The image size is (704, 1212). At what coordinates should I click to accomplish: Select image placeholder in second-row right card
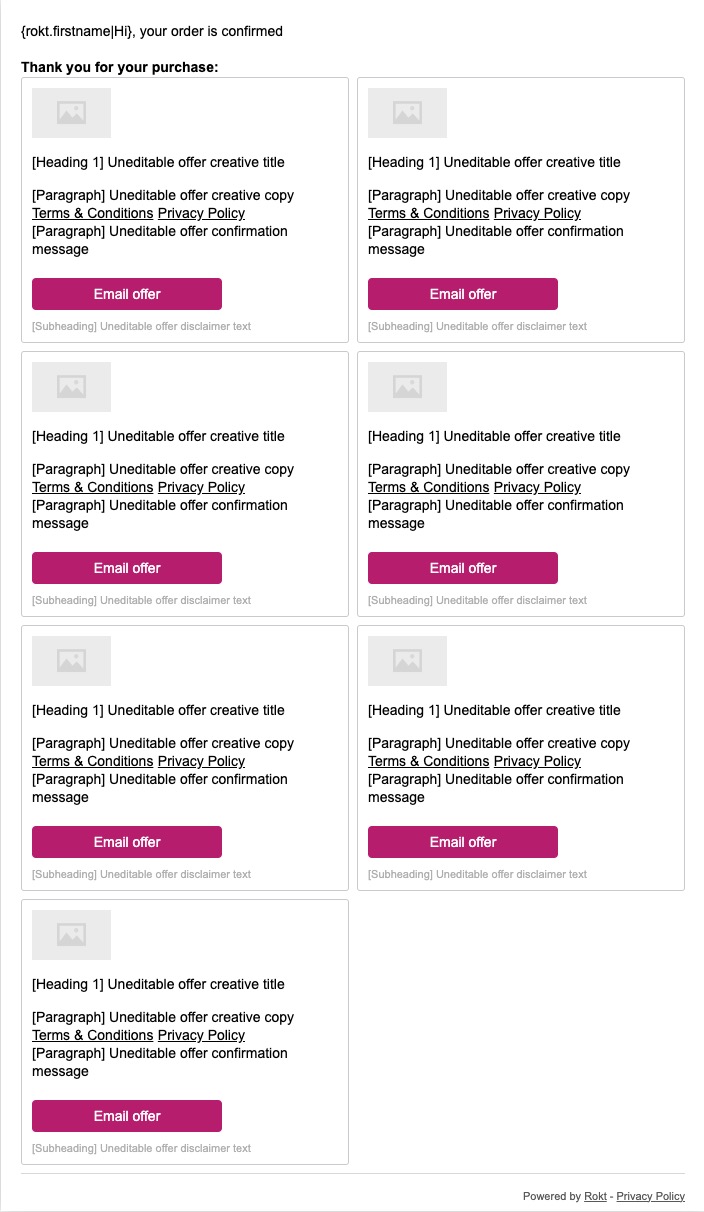coord(407,387)
